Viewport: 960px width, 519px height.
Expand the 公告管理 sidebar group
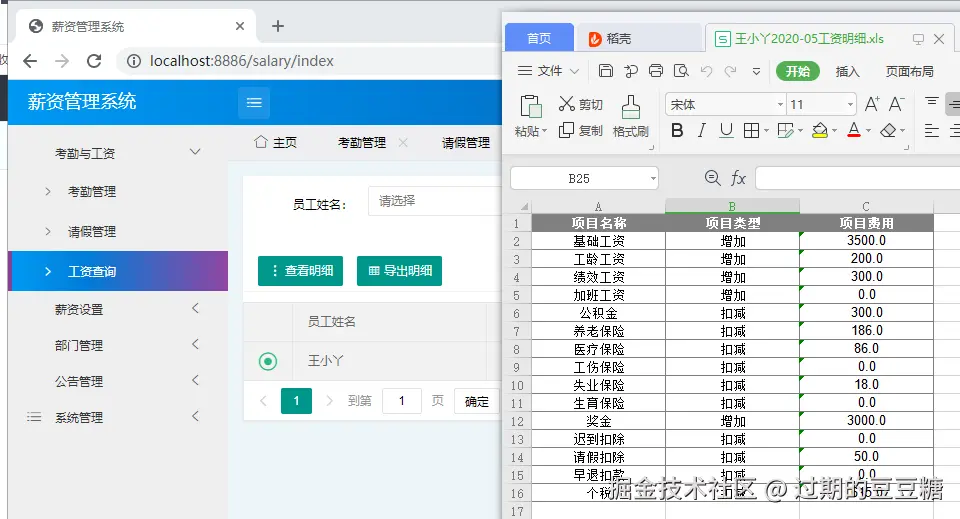(x=195, y=380)
